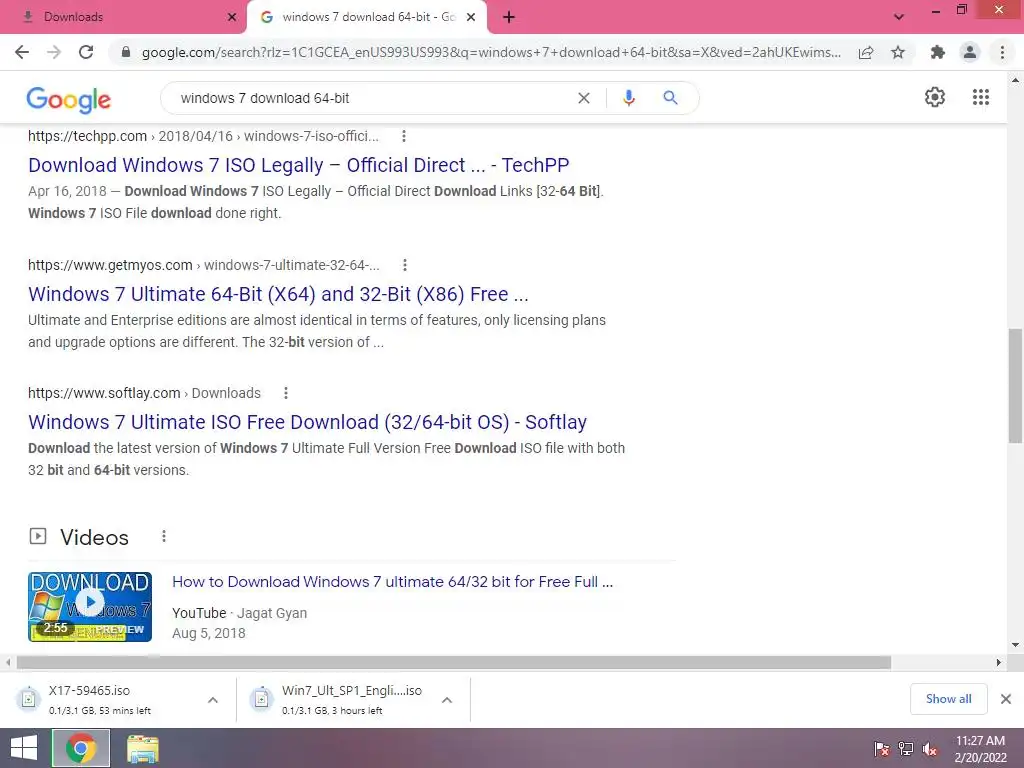Click the vertical page scrollbar thumb
The image size is (1024, 768).
coord(1015,385)
